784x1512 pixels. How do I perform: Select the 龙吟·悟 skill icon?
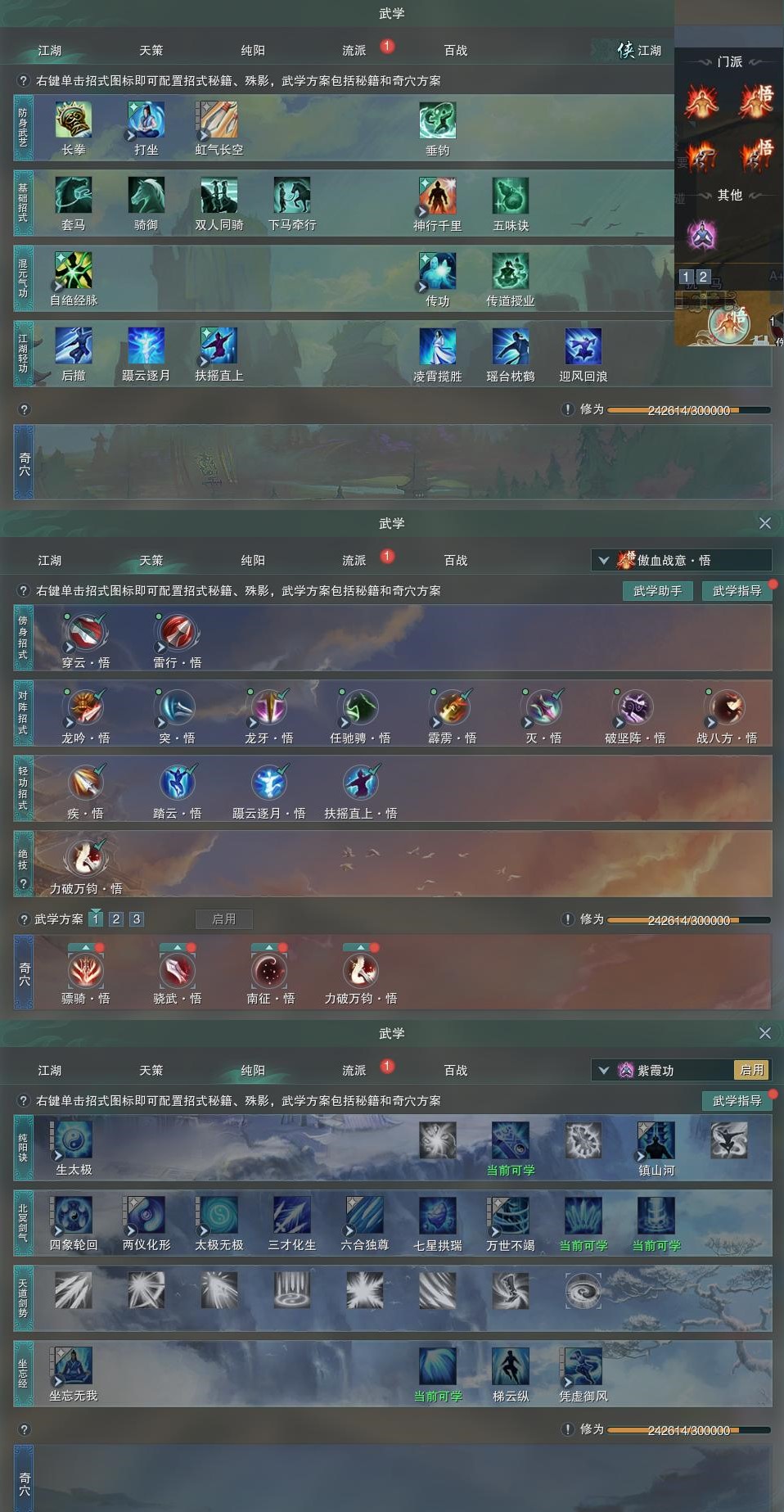pyautogui.click(x=86, y=707)
